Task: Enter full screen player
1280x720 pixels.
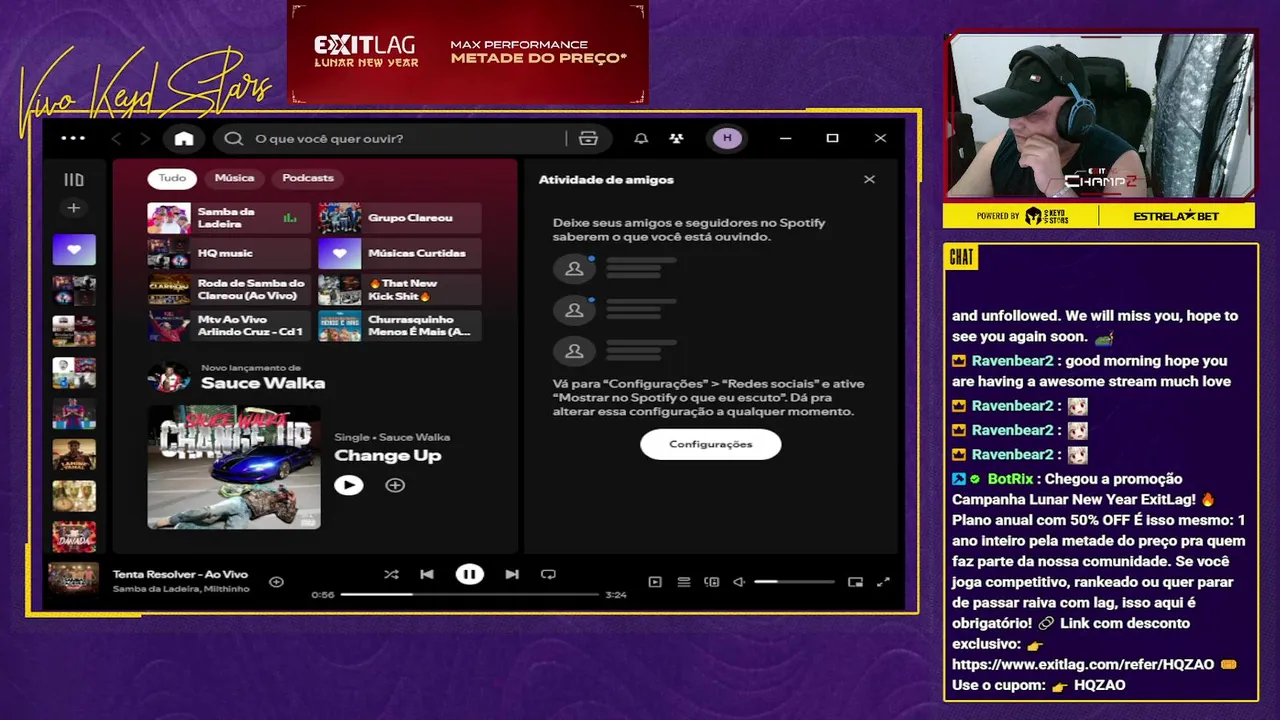Action: point(883,582)
